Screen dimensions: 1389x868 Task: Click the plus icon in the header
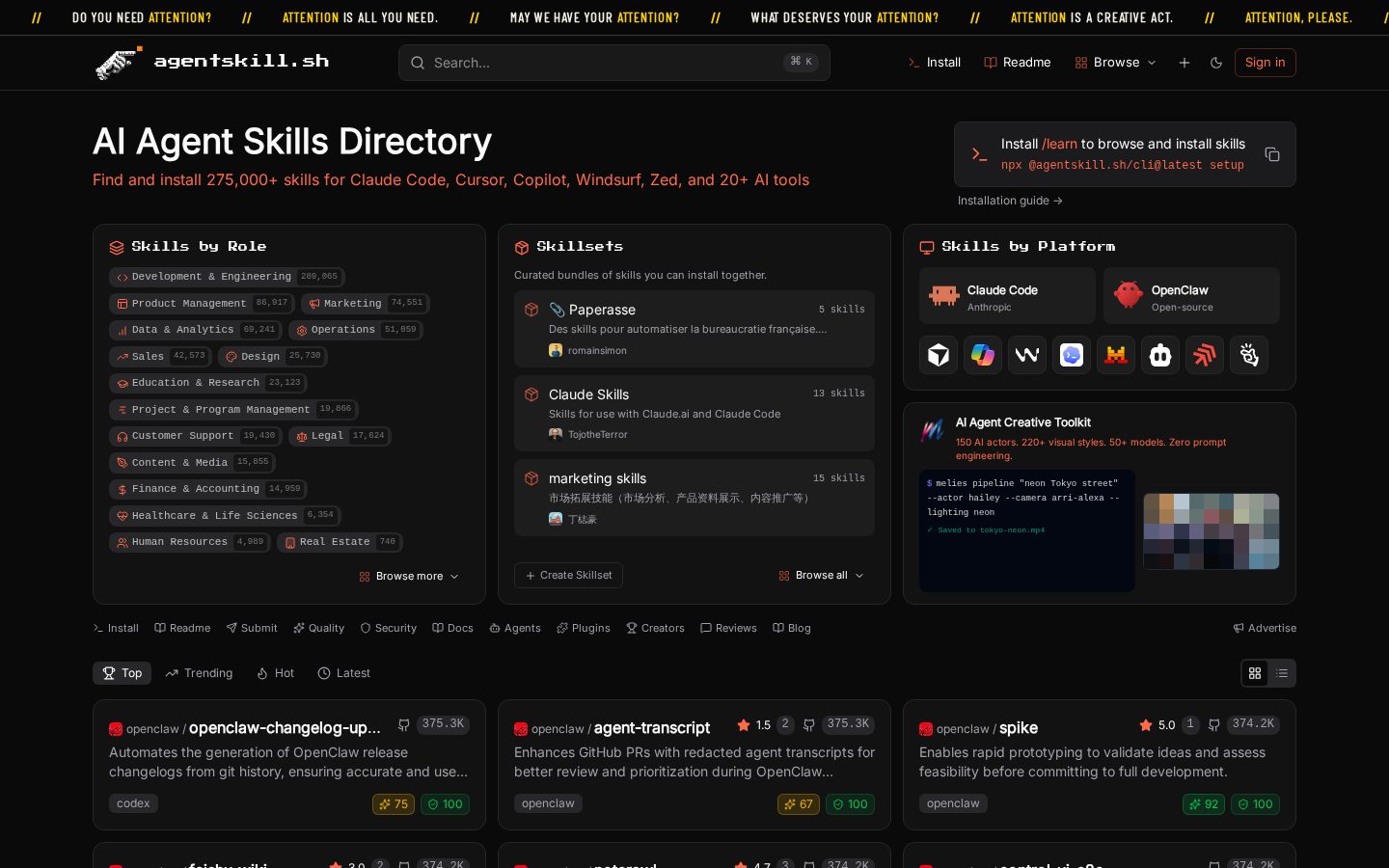click(x=1185, y=63)
